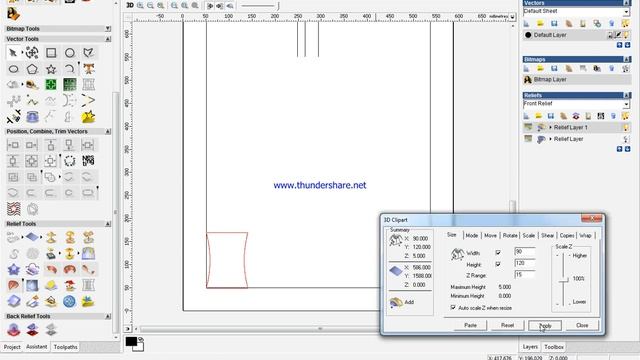
Task: Expand the Bitmap Tools section
Action: click(108, 29)
